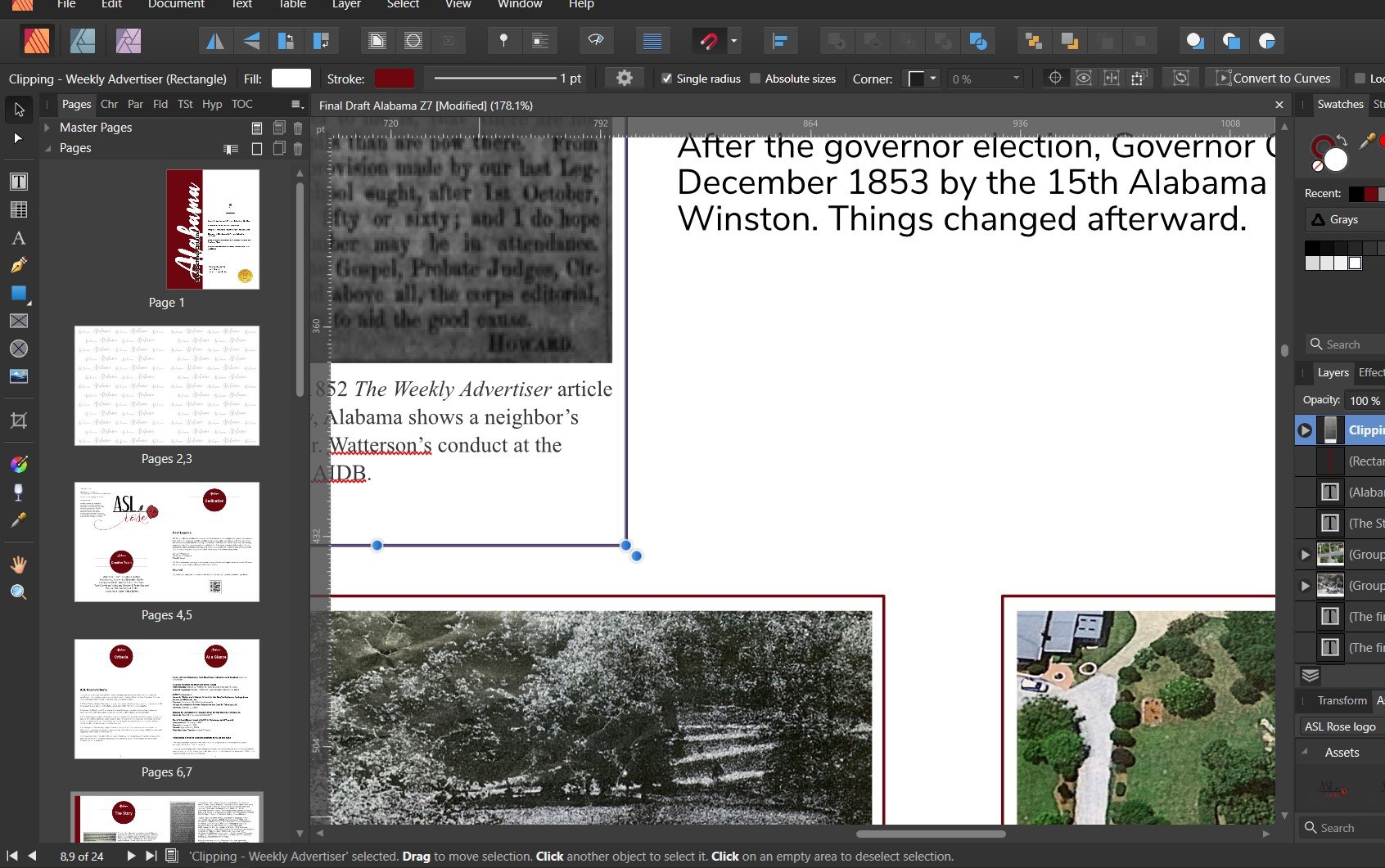The image size is (1385, 868).
Task: Select the Pen tool in the toolbar
Action: pos(19,267)
